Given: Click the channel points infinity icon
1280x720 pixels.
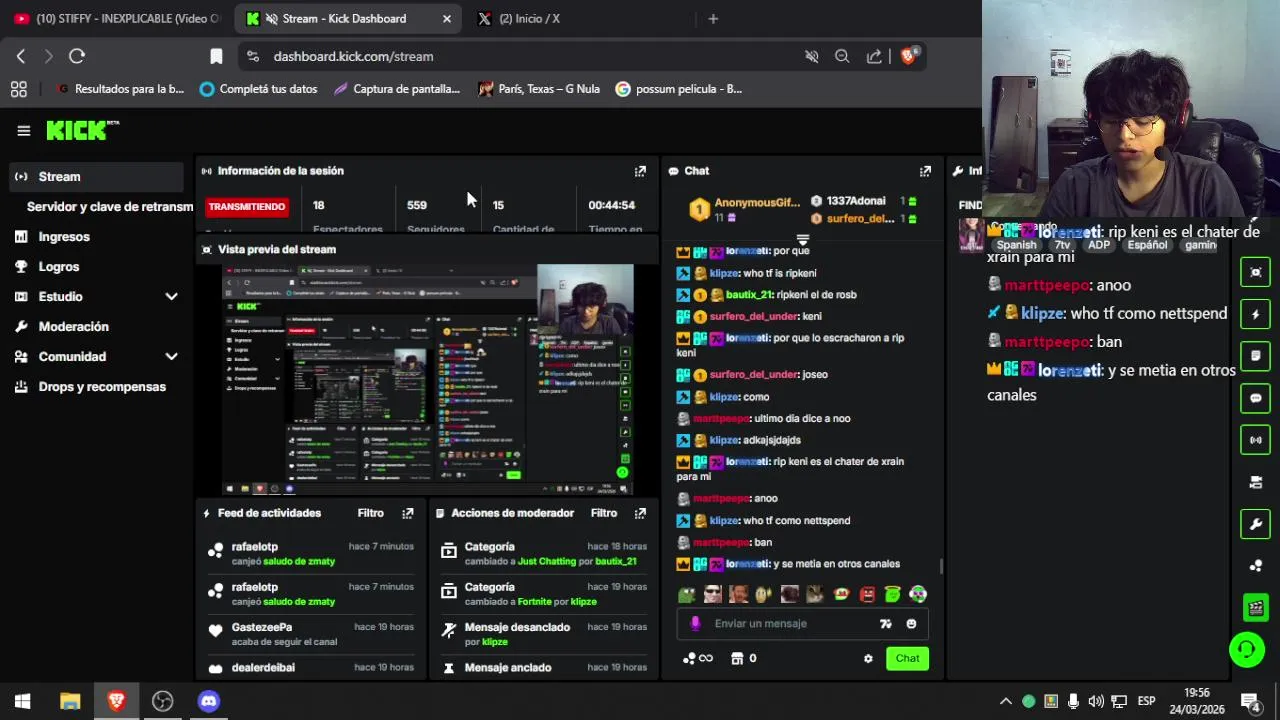Looking at the screenshot, I should [x=698, y=658].
